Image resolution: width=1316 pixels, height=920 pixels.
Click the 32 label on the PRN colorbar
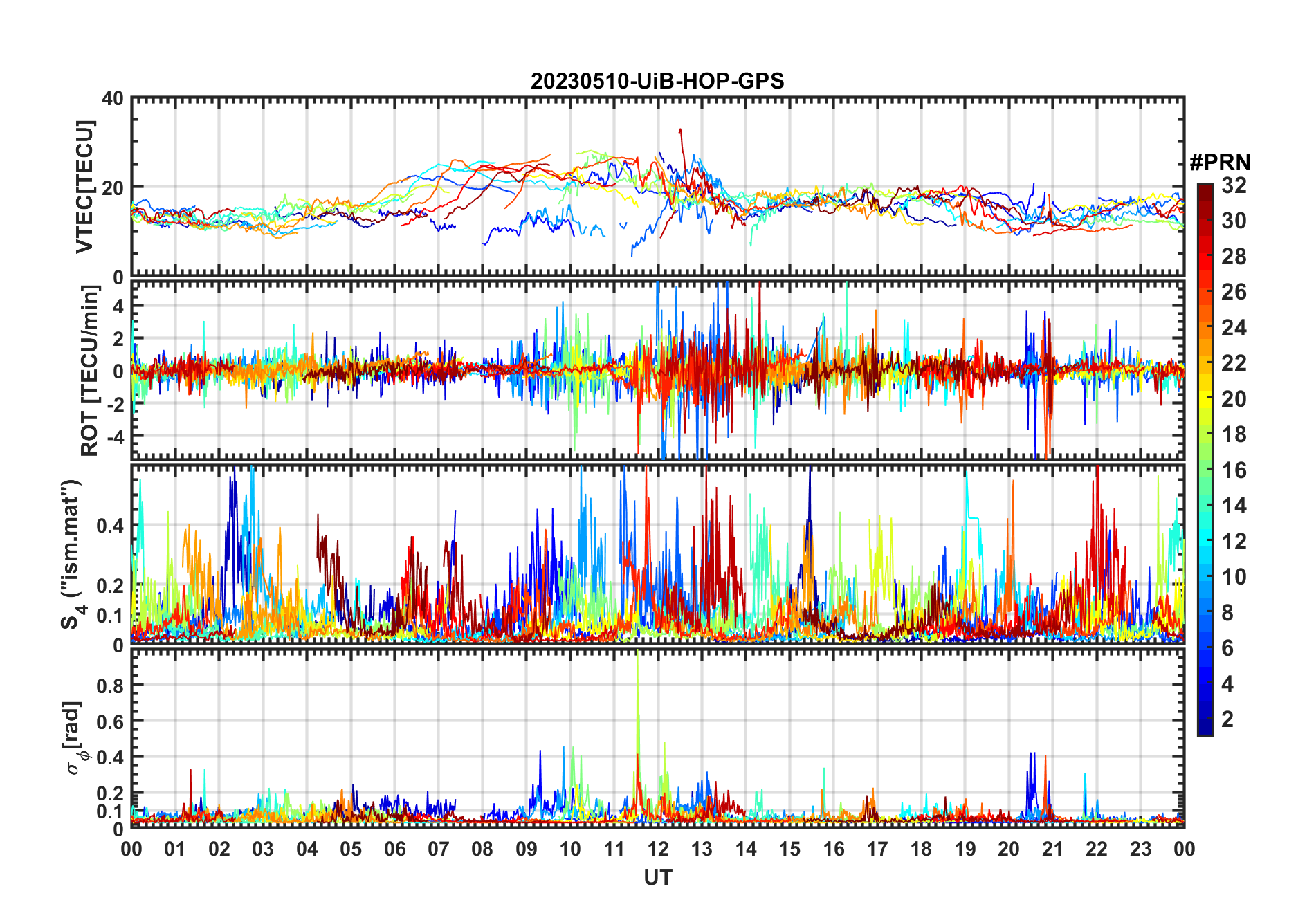click(1234, 185)
